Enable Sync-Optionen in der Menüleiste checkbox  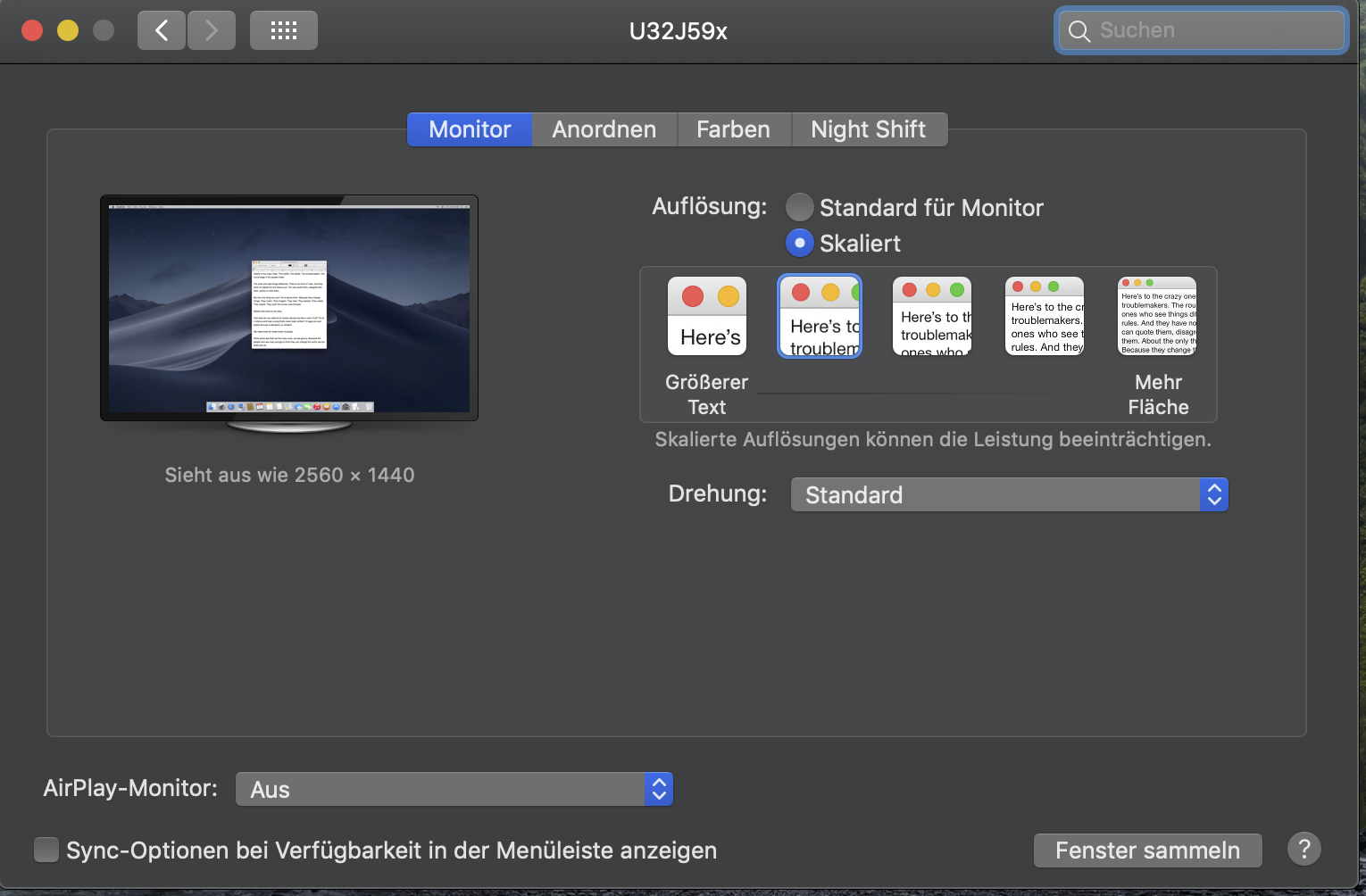coord(46,850)
